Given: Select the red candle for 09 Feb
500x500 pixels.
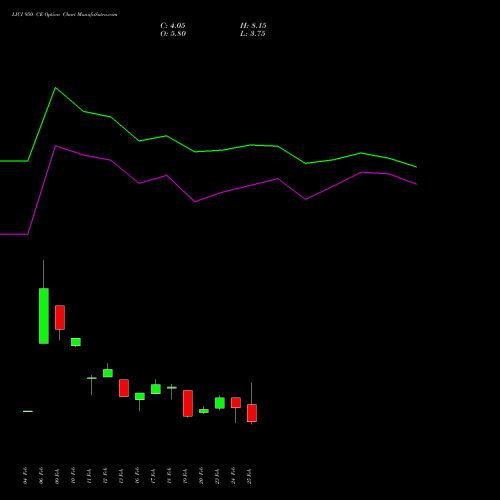Looking at the screenshot, I should click(x=60, y=317).
